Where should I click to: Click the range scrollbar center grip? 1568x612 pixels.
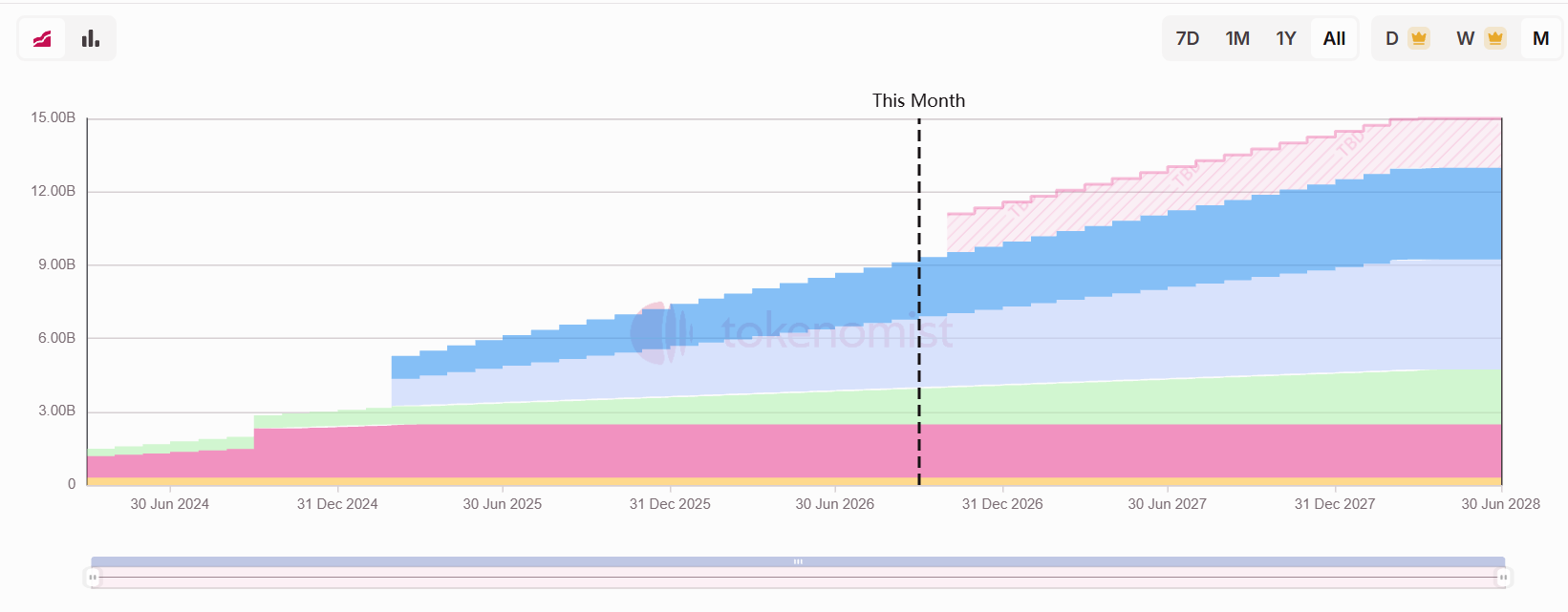(798, 561)
